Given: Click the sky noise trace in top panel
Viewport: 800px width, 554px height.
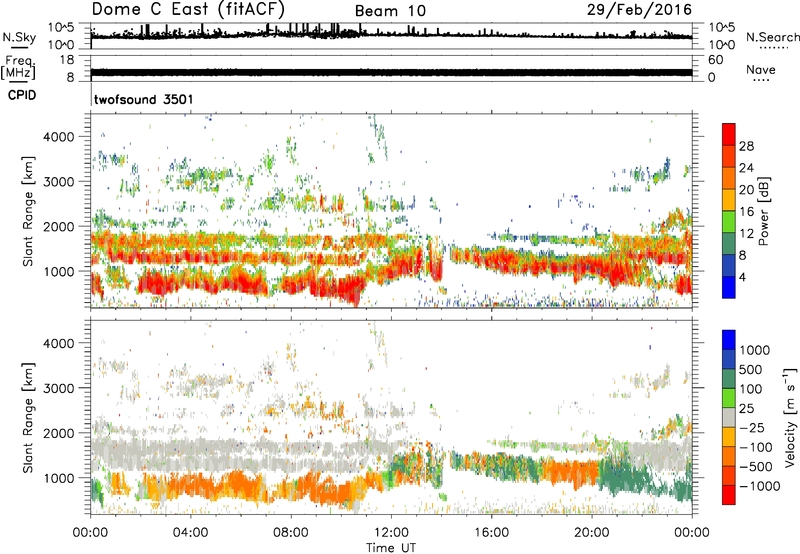Looking at the screenshot, I should pos(391,36).
